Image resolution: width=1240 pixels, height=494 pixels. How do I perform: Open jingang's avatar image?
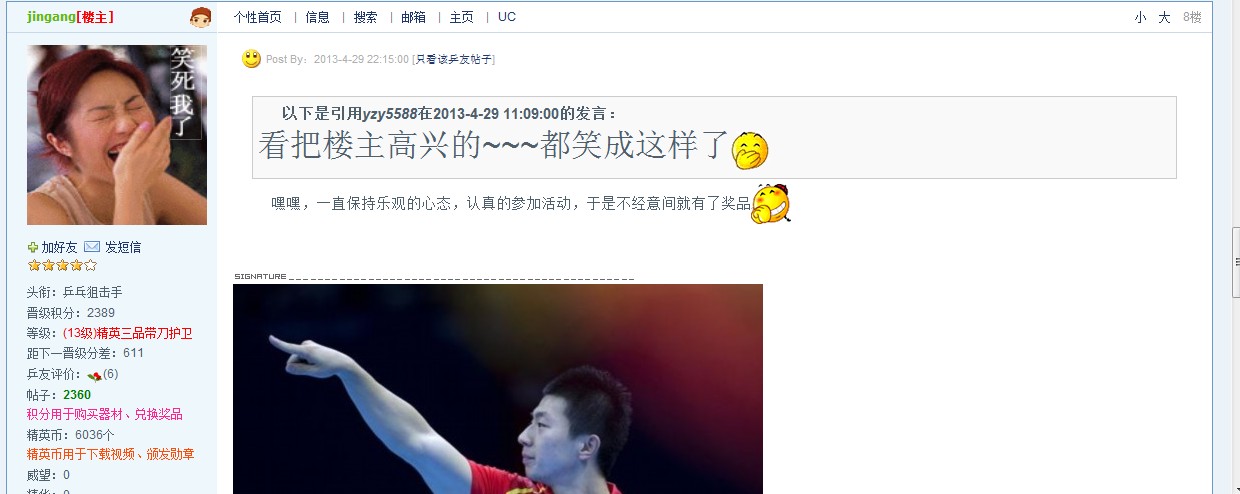[x=117, y=135]
